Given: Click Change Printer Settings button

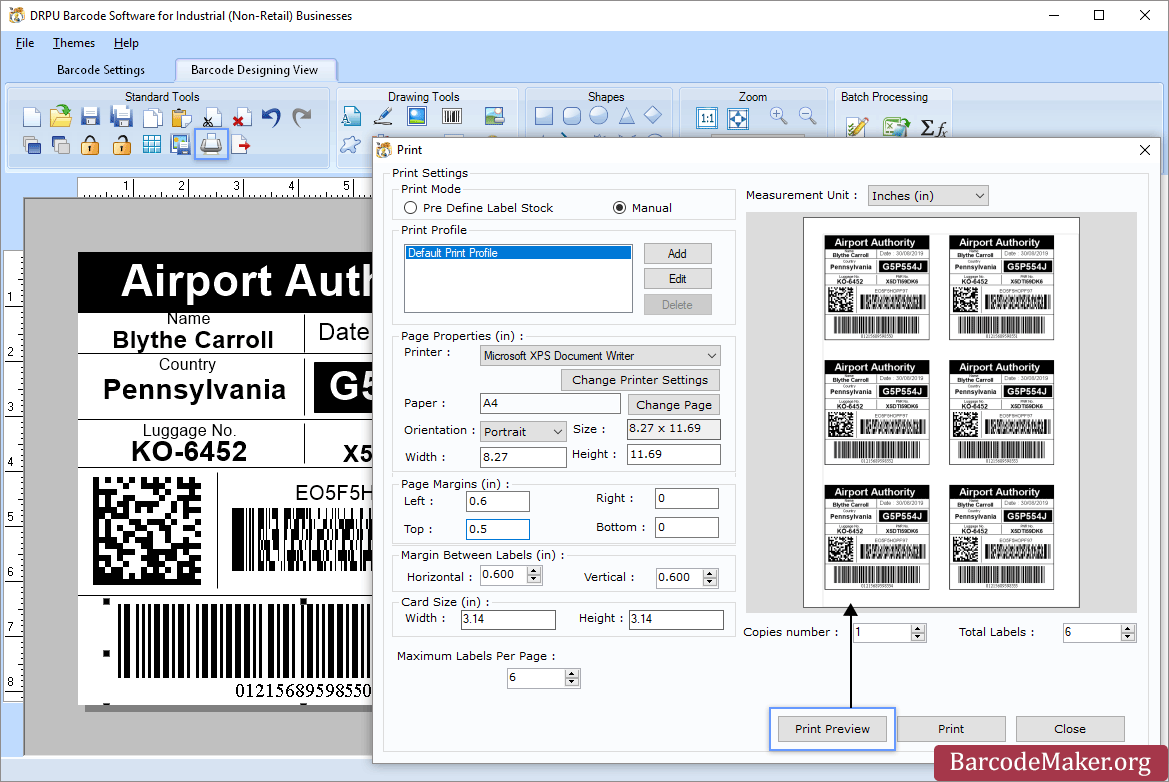Looking at the screenshot, I should click(x=640, y=380).
